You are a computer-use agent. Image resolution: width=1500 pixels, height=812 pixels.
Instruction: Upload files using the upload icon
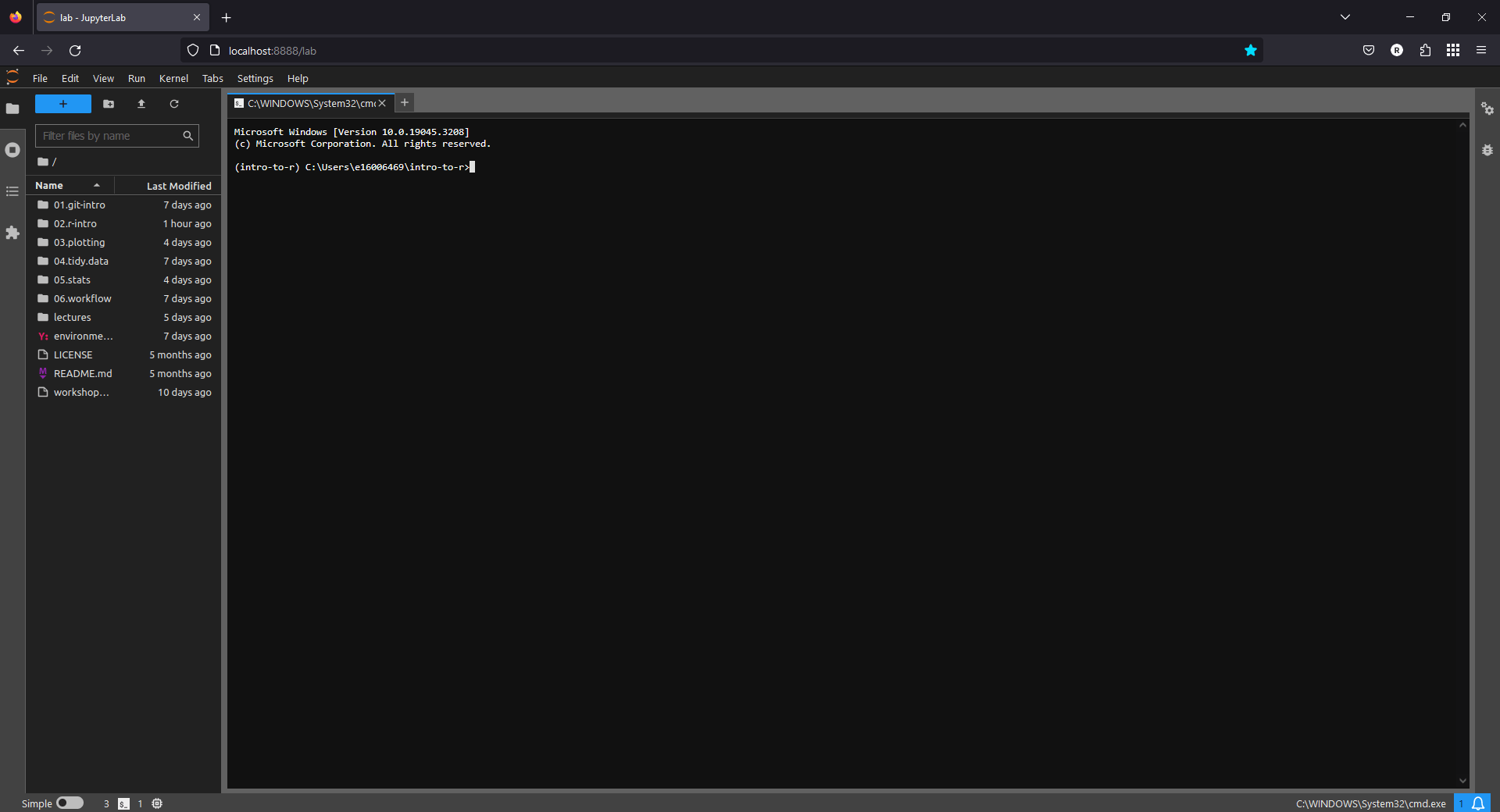pyautogui.click(x=141, y=104)
